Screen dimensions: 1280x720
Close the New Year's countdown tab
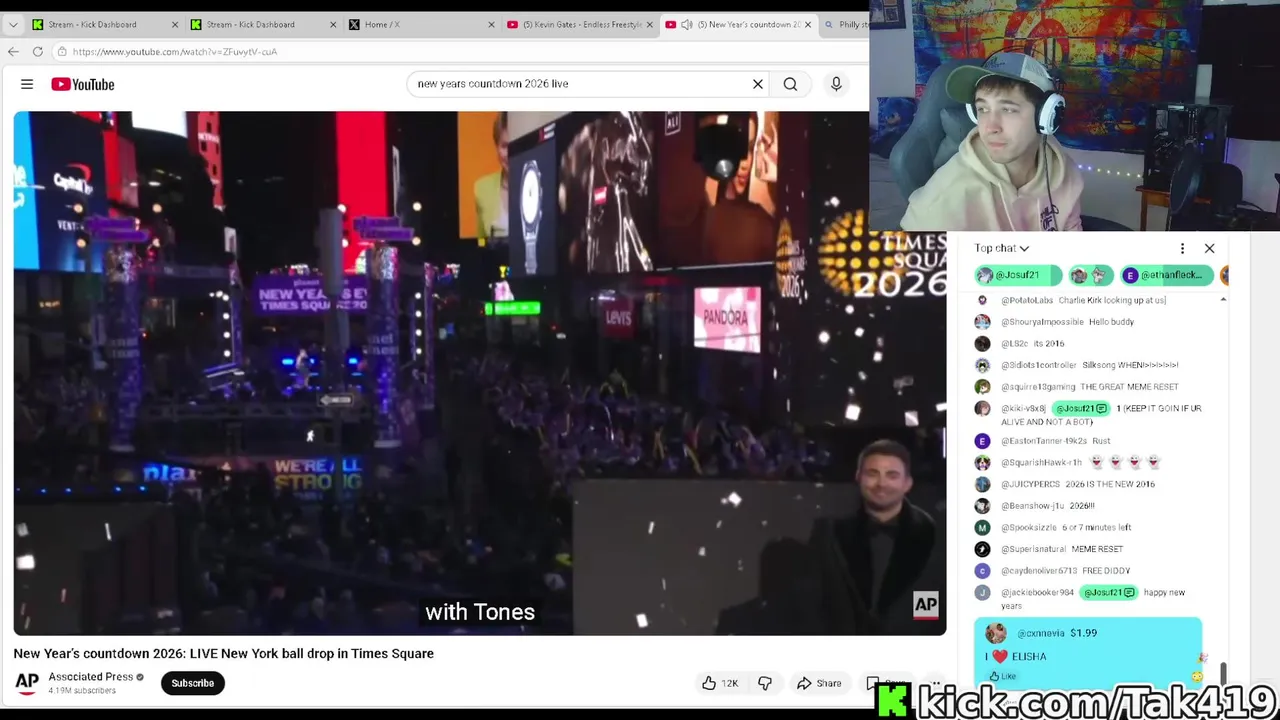click(808, 24)
